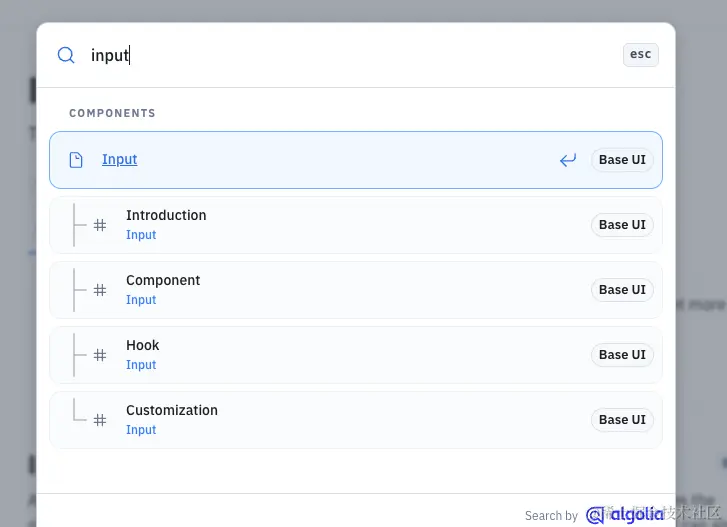Screen dimensions: 727x527
Task: Open the Input page result link
Action: [x=119, y=160]
